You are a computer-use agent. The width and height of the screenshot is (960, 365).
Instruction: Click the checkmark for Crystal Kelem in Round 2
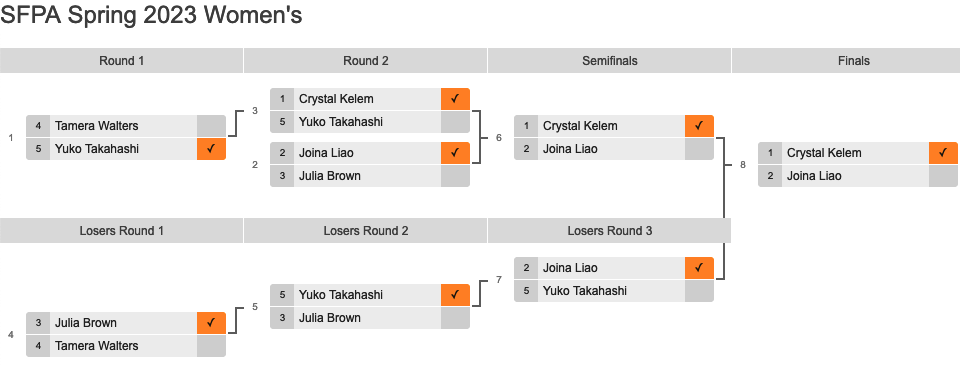point(455,99)
